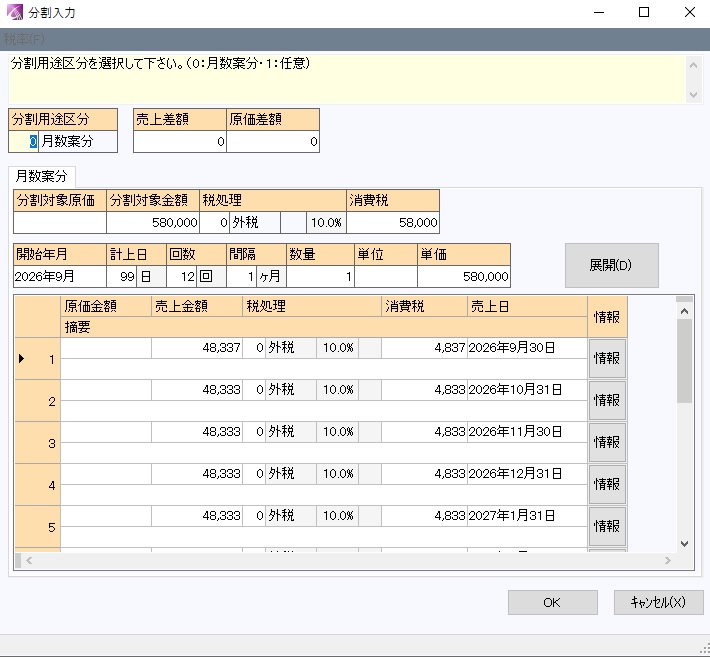Click the 売上日 column header
The height and width of the screenshot is (657, 710).
[527, 307]
